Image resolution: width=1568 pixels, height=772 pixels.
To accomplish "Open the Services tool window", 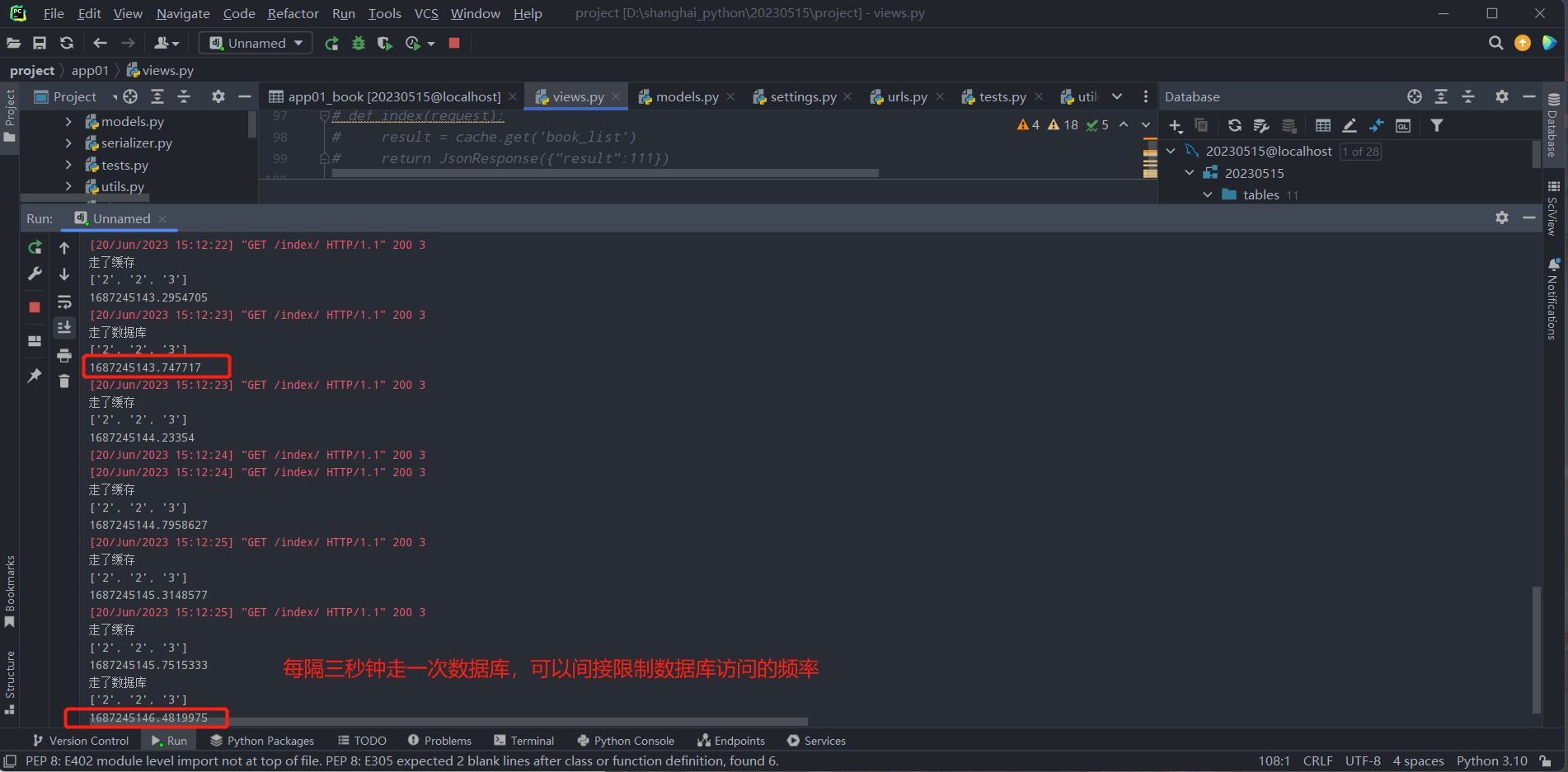I will tap(816, 741).
